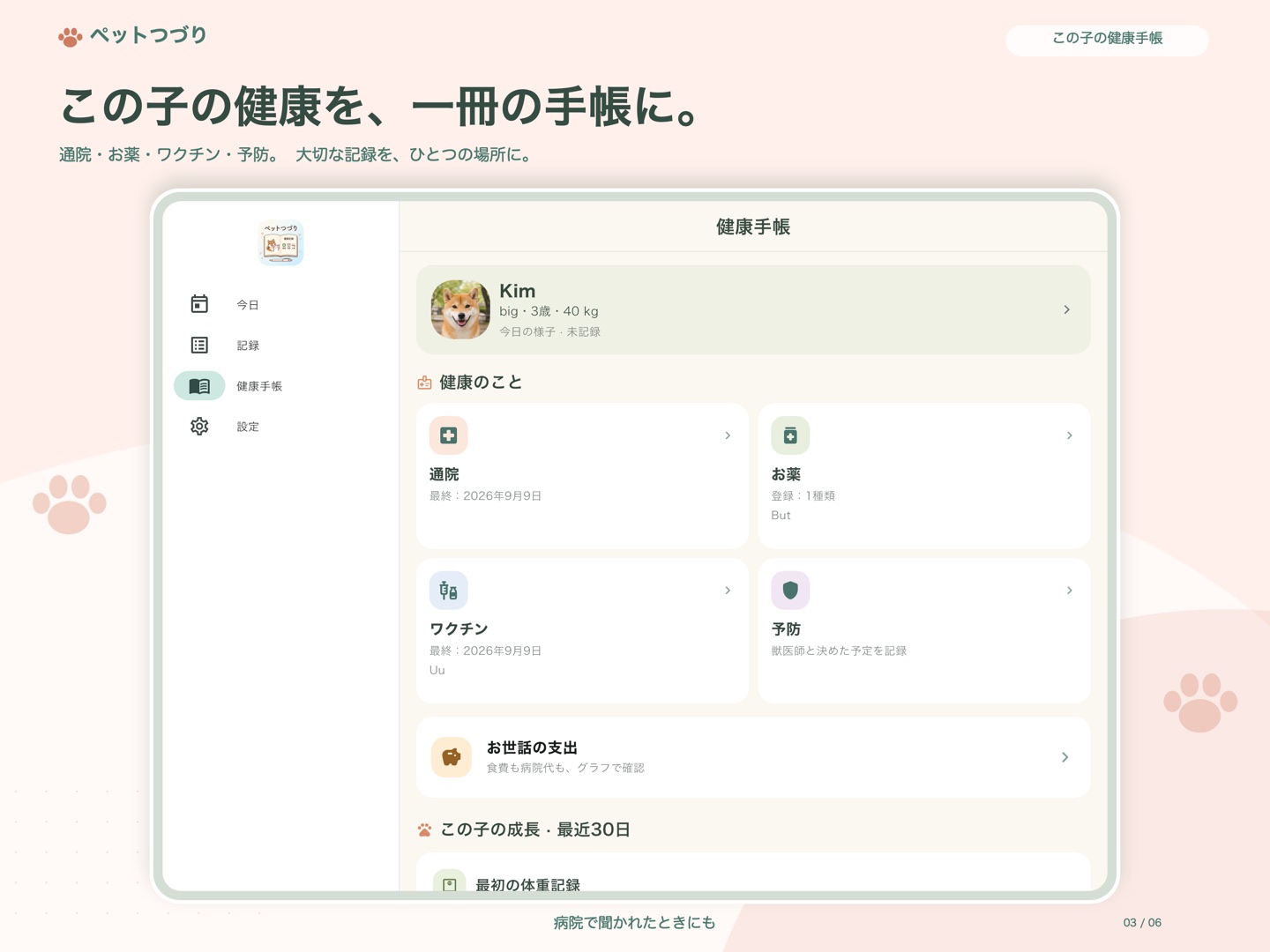Open 設定 gear icon in sidebar
Image resolution: width=1270 pixels, height=952 pixels.
click(199, 426)
